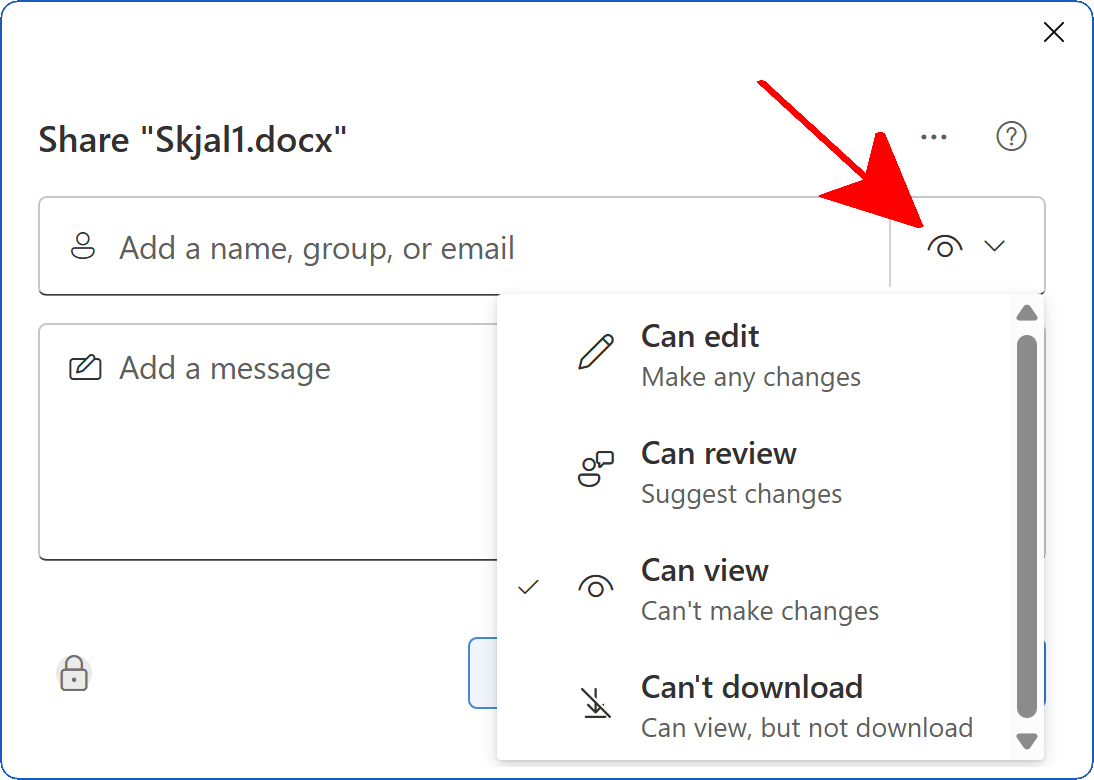Open the more options ellipsis menu
This screenshot has height=780, width=1094.
pos(934,137)
